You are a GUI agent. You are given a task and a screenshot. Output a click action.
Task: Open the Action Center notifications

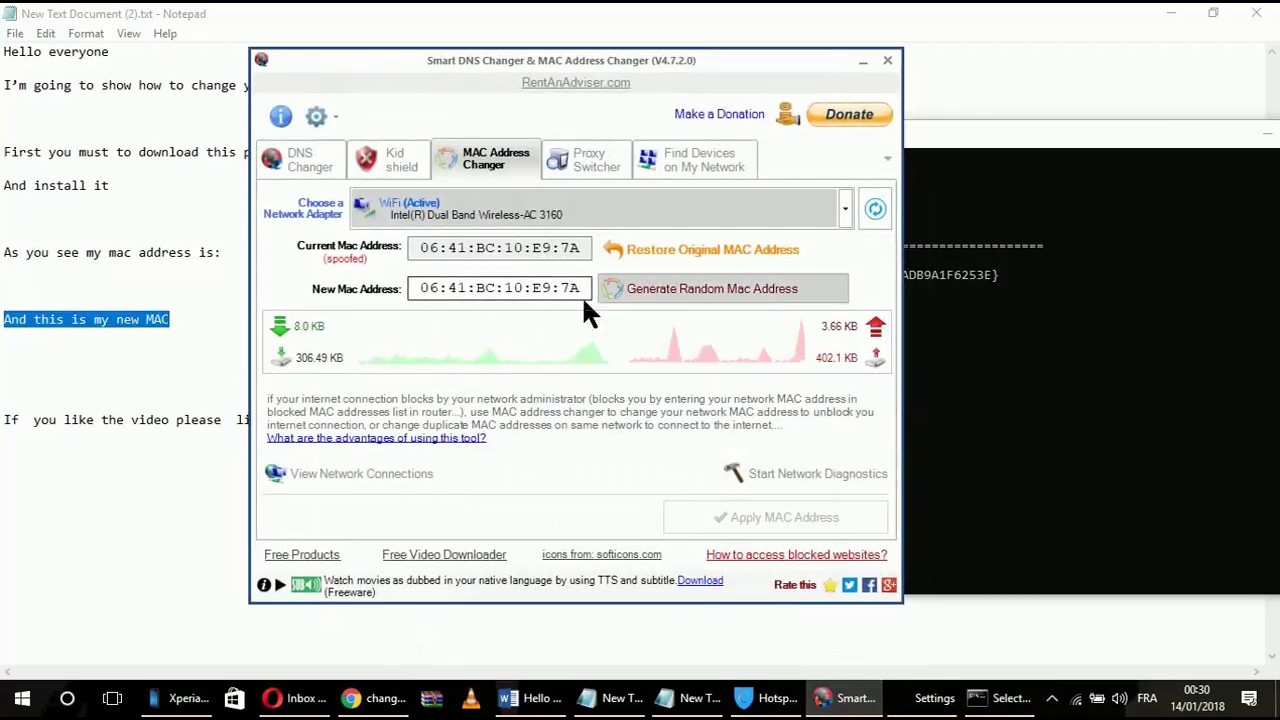(1249, 698)
